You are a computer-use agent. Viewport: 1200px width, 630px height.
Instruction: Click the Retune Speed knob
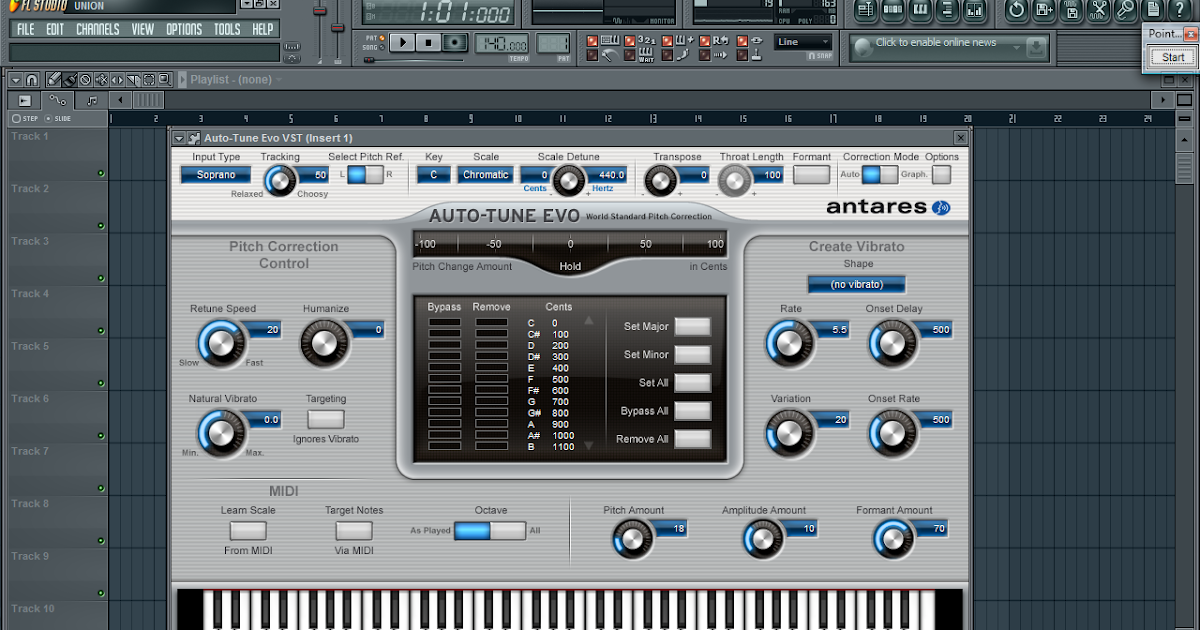220,344
